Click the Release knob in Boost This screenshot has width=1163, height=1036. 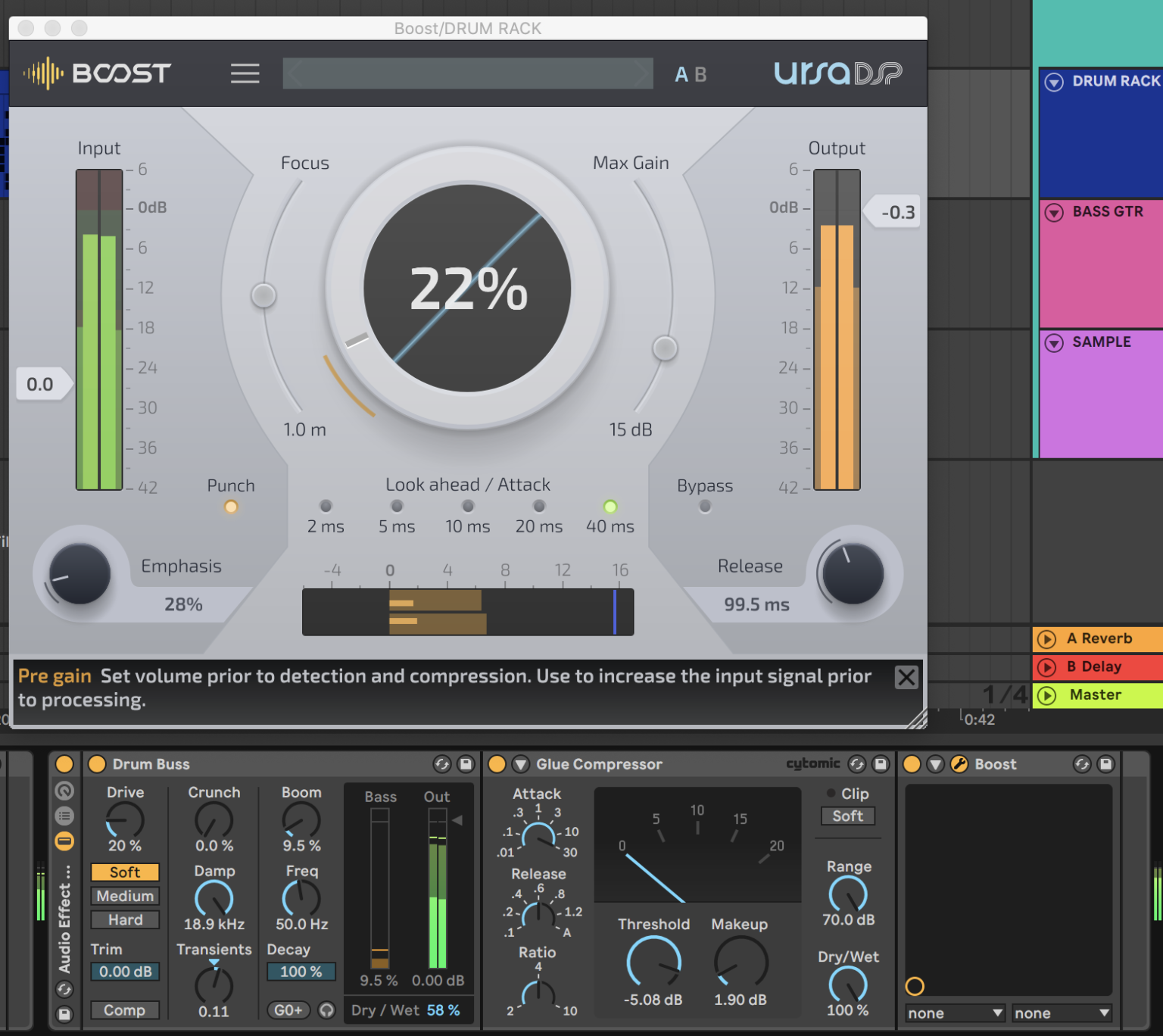(x=853, y=573)
